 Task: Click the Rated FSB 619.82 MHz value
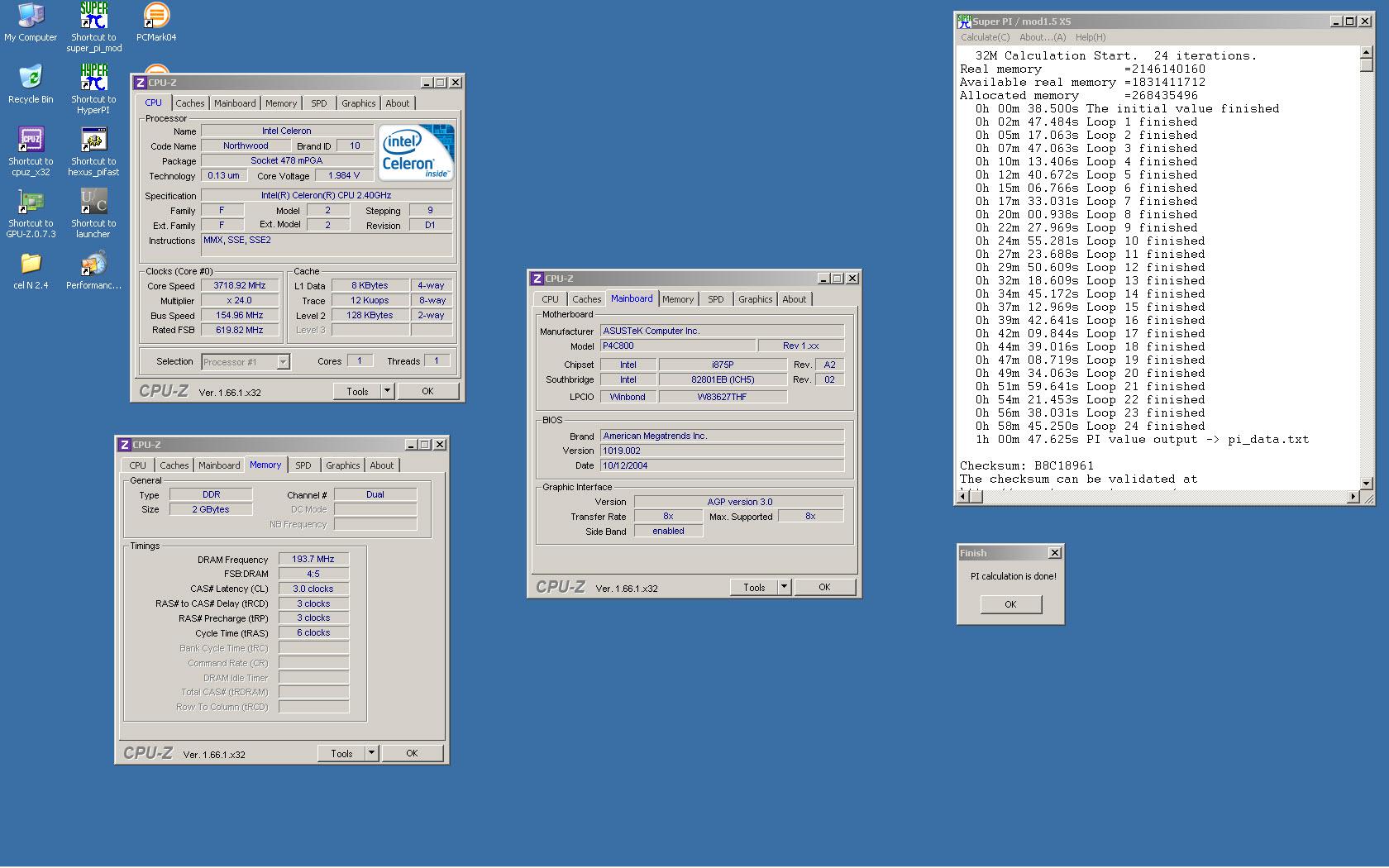pyautogui.click(x=240, y=330)
